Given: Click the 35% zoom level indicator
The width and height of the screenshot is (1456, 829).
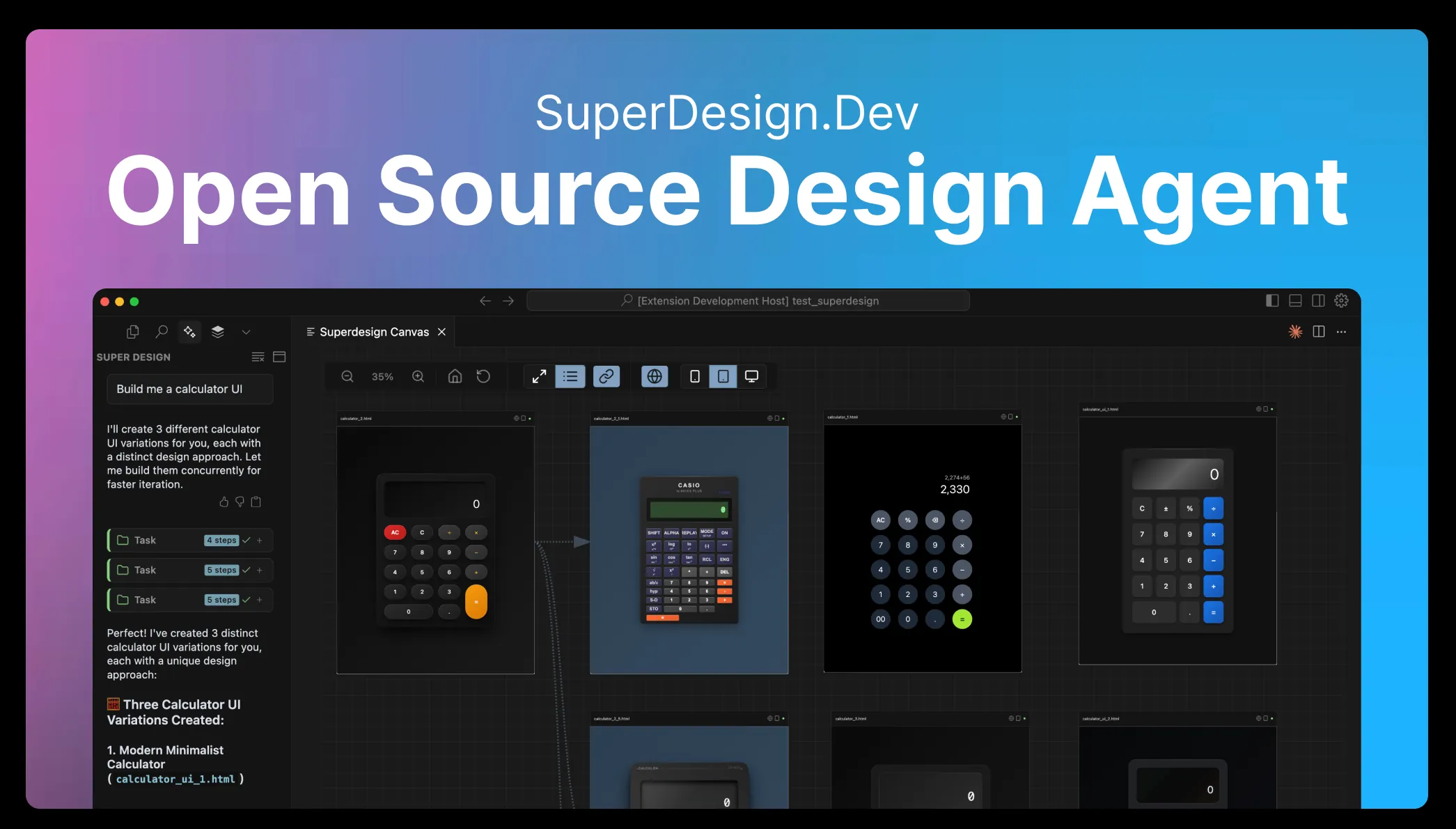Looking at the screenshot, I should [382, 375].
